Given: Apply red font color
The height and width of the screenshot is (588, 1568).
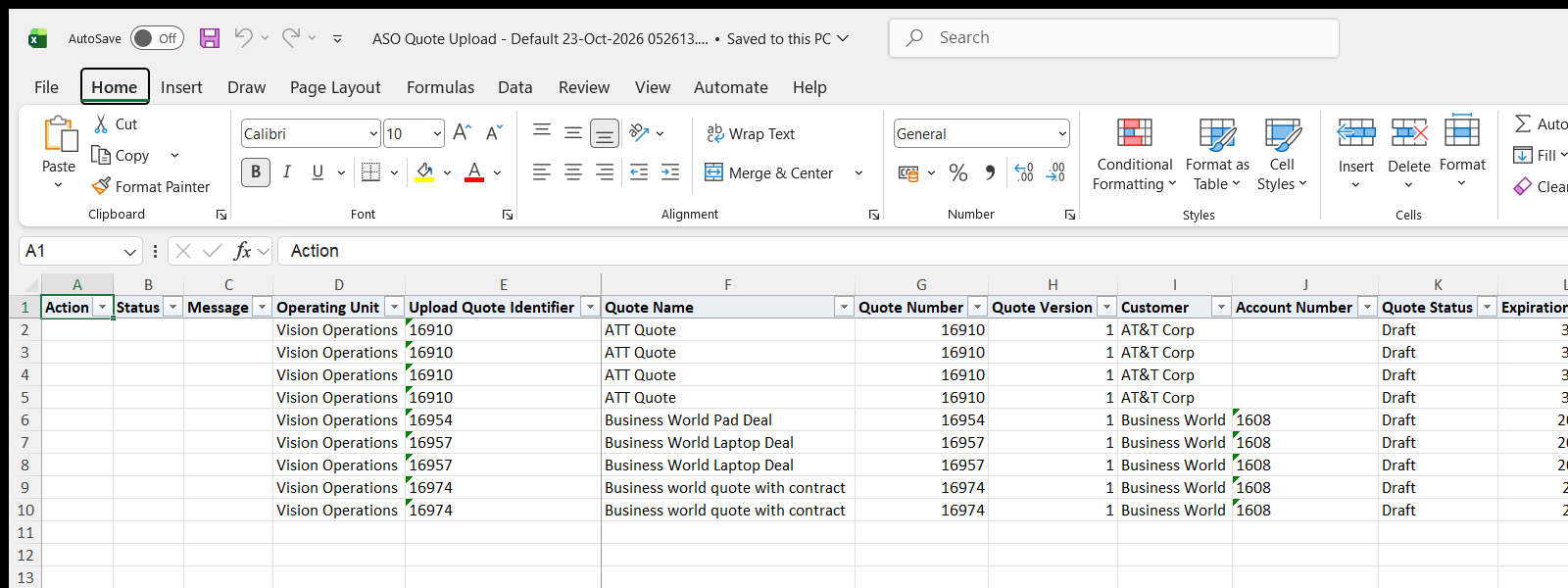Looking at the screenshot, I should tap(474, 172).
